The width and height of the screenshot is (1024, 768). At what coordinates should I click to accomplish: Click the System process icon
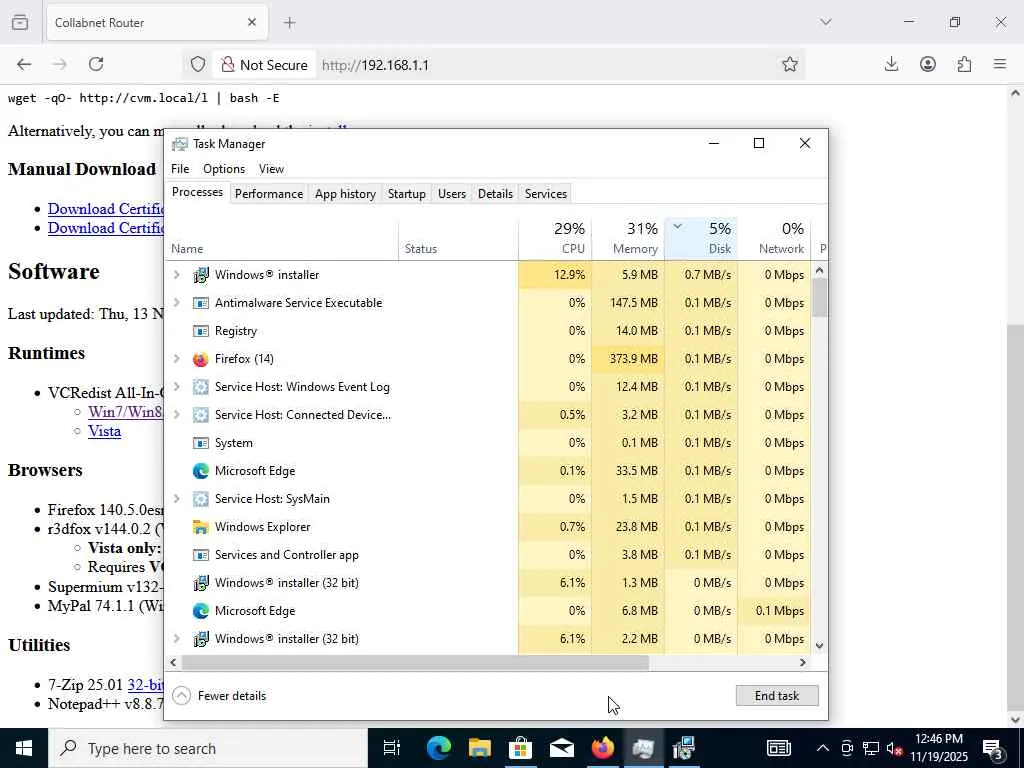click(201, 443)
